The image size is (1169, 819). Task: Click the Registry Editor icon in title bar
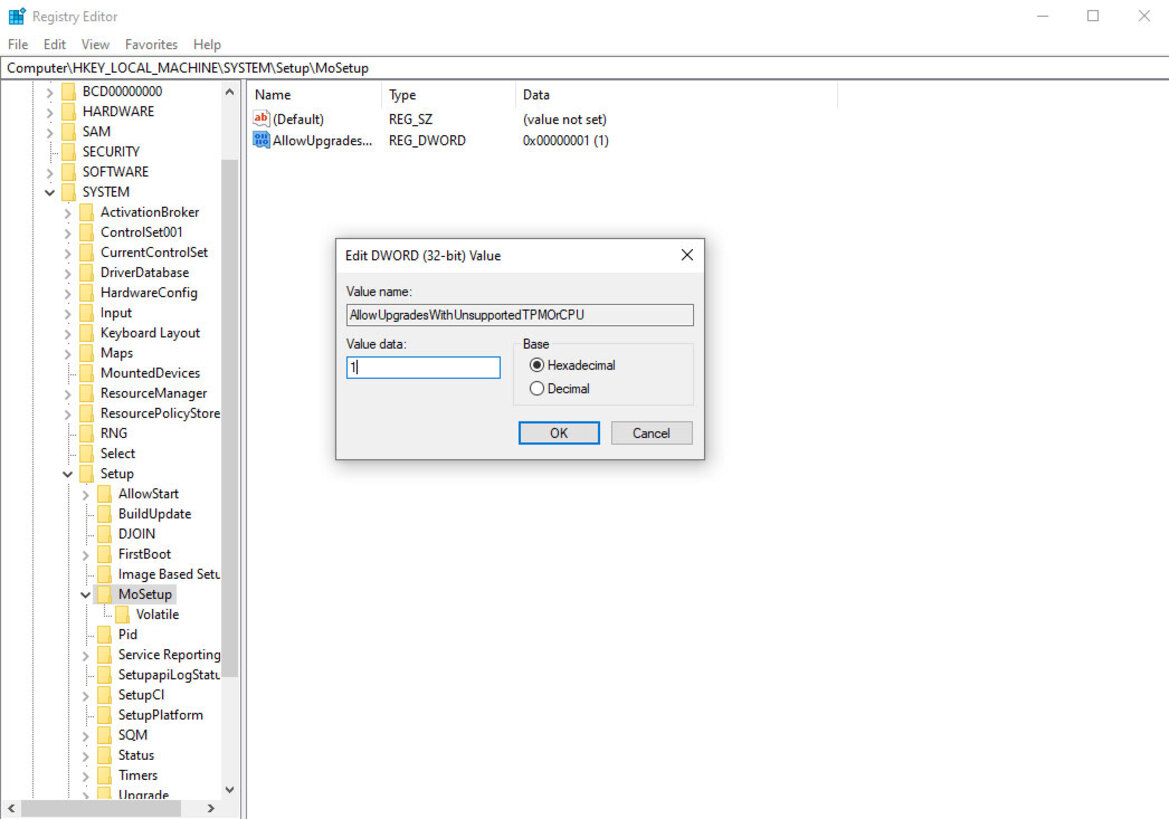click(14, 16)
